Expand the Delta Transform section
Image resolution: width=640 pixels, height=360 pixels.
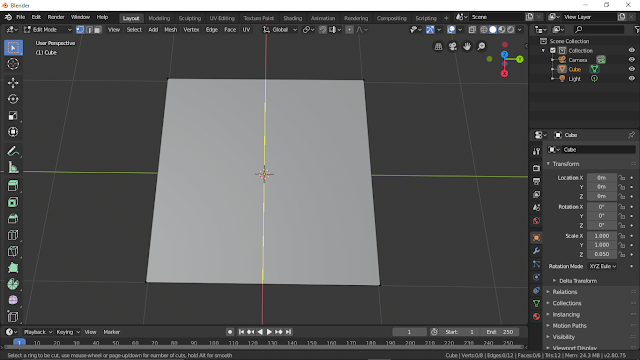pyautogui.click(x=578, y=281)
